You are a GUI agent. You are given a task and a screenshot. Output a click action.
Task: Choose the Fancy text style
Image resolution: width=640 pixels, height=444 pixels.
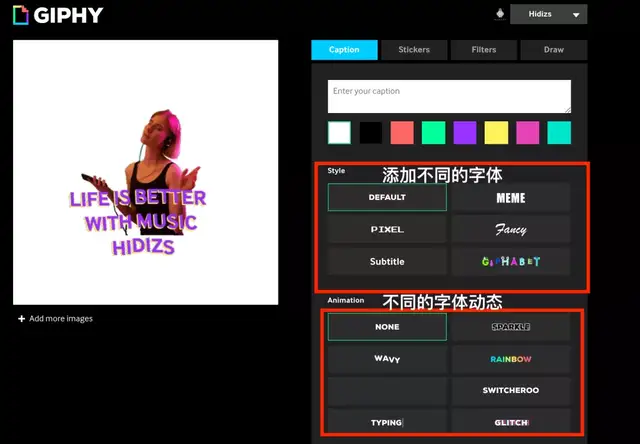pos(511,229)
